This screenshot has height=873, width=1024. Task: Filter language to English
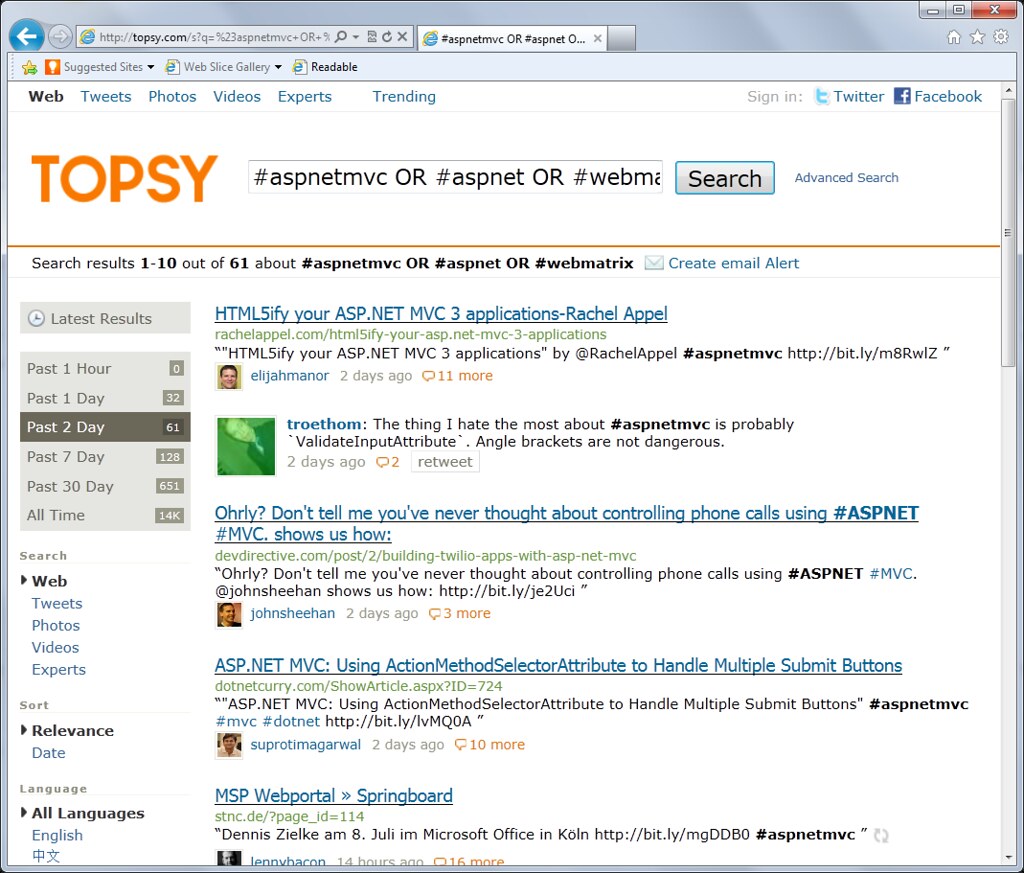[x=57, y=836]
